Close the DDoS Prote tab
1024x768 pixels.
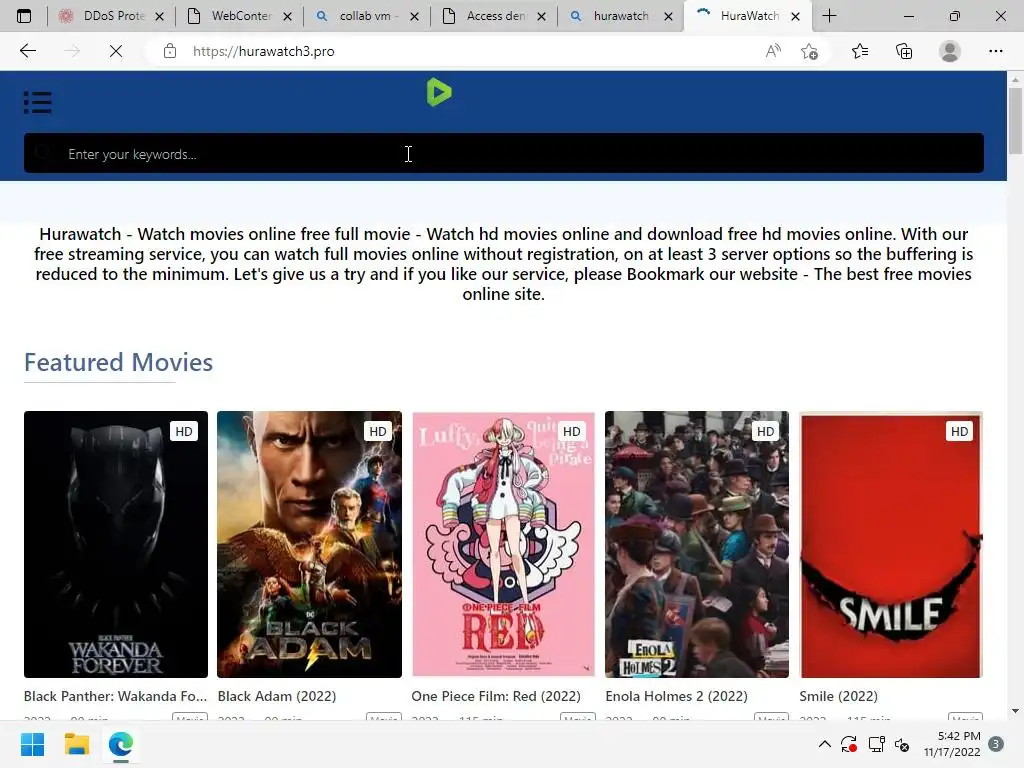[159, 17]
